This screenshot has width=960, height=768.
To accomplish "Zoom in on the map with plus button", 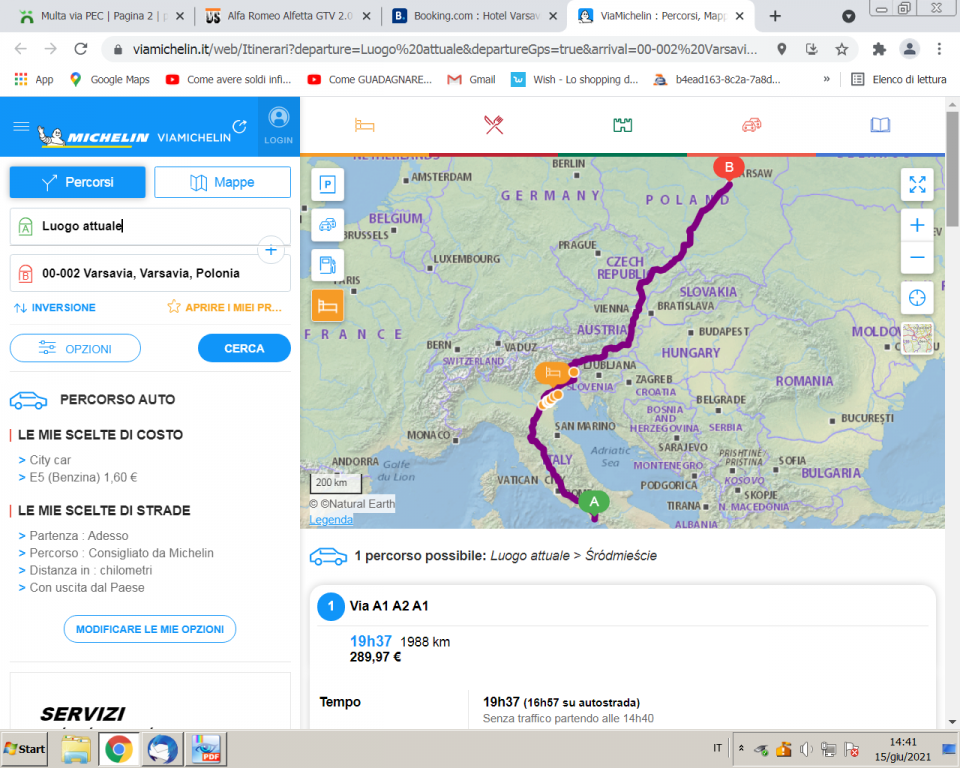I will pyautogui.click(x=917, y=225).
